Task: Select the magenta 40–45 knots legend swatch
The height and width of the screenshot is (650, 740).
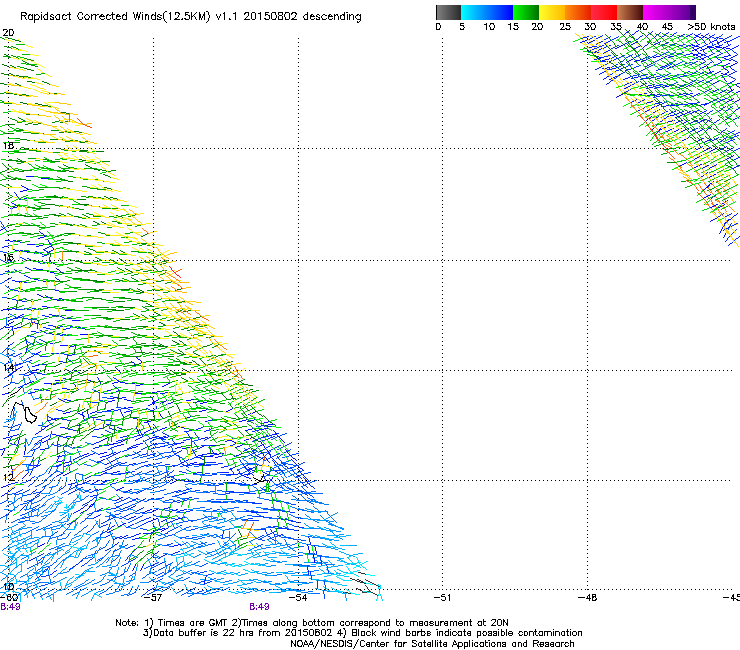Action: pos(656,12)
